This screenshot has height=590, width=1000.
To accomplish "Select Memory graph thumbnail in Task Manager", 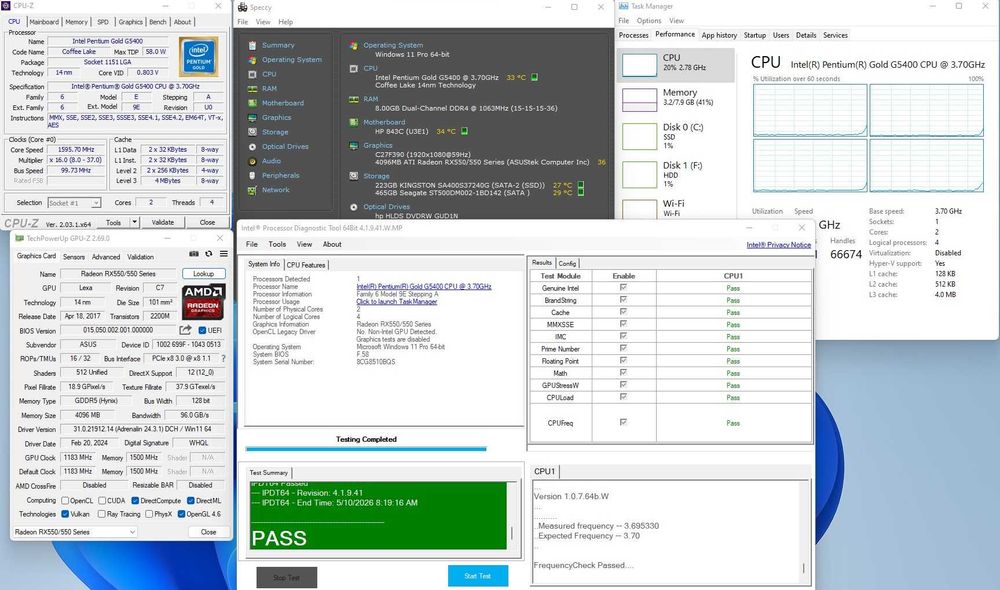I will point(639,100).
